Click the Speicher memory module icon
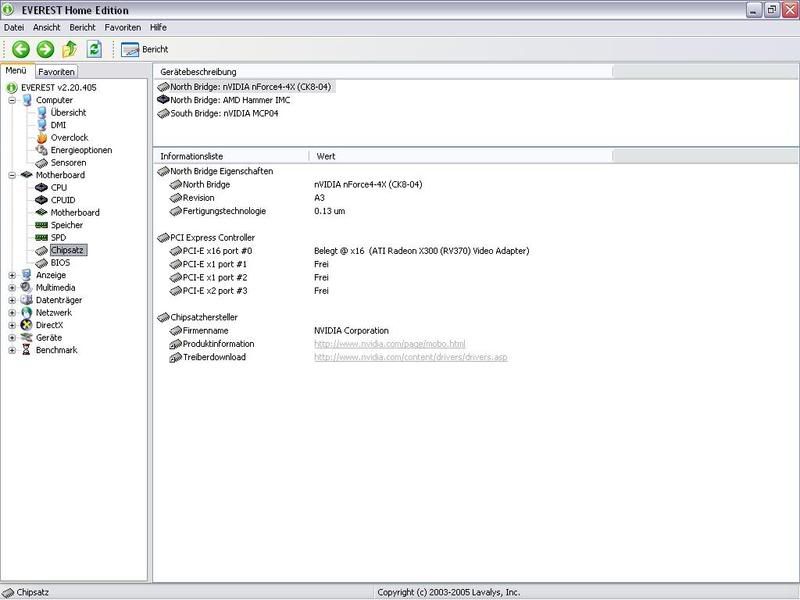 click(x=41, y=225)
